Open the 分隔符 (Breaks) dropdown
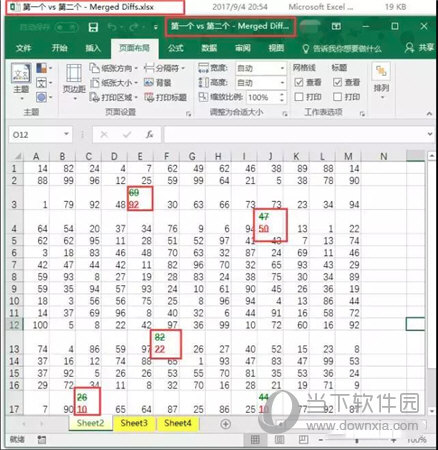Screen dimensions: 438x450 pyautogui.click(x=164, y=68)
